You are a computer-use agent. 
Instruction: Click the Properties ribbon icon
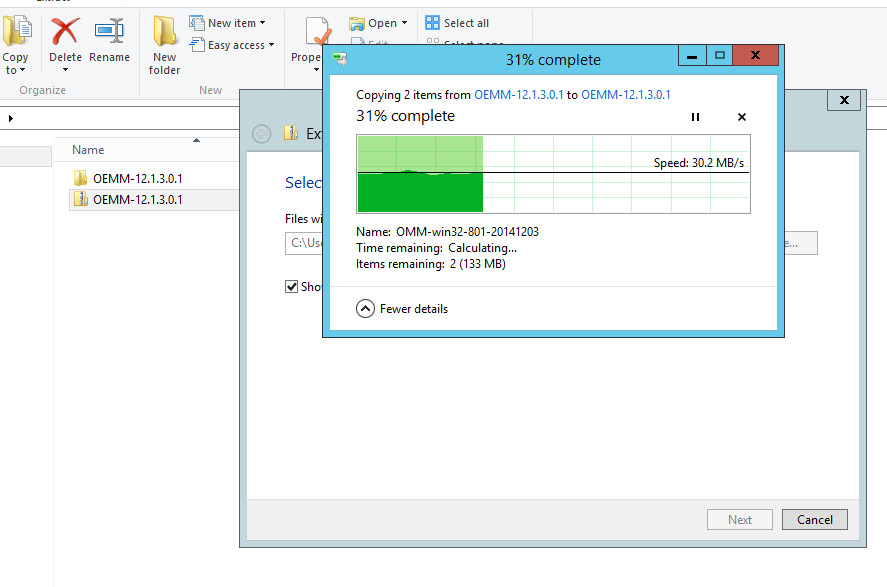click(318, 31)
